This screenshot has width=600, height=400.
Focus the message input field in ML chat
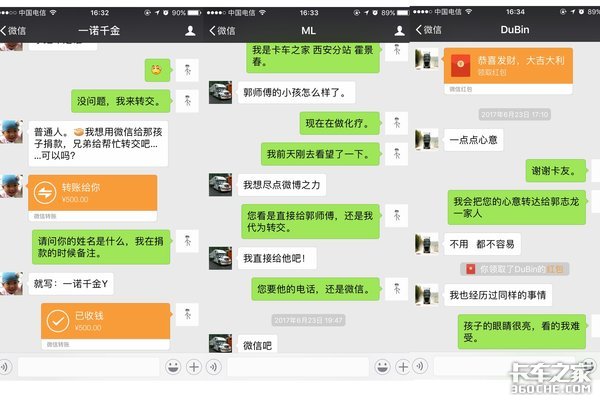[x=297, y=367]
